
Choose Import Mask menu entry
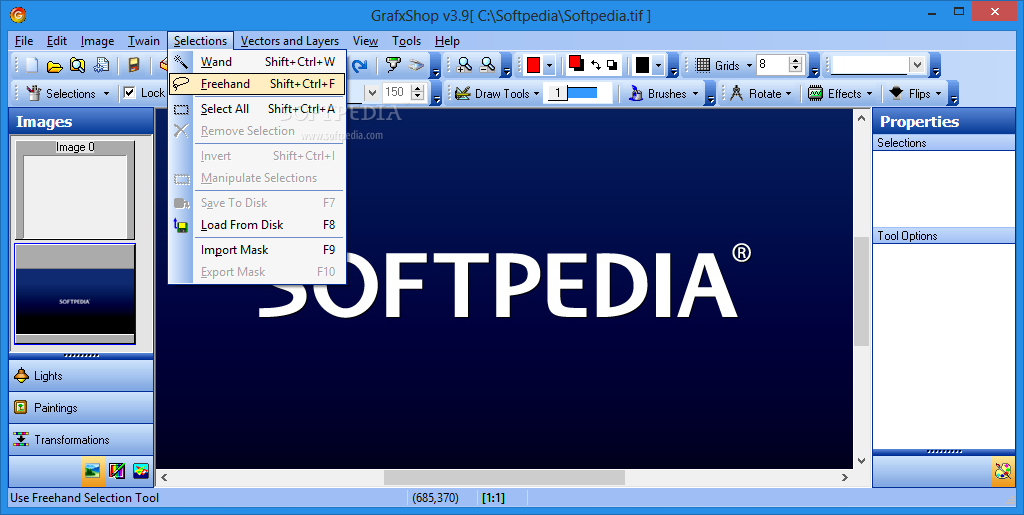[x=257, y=250]
